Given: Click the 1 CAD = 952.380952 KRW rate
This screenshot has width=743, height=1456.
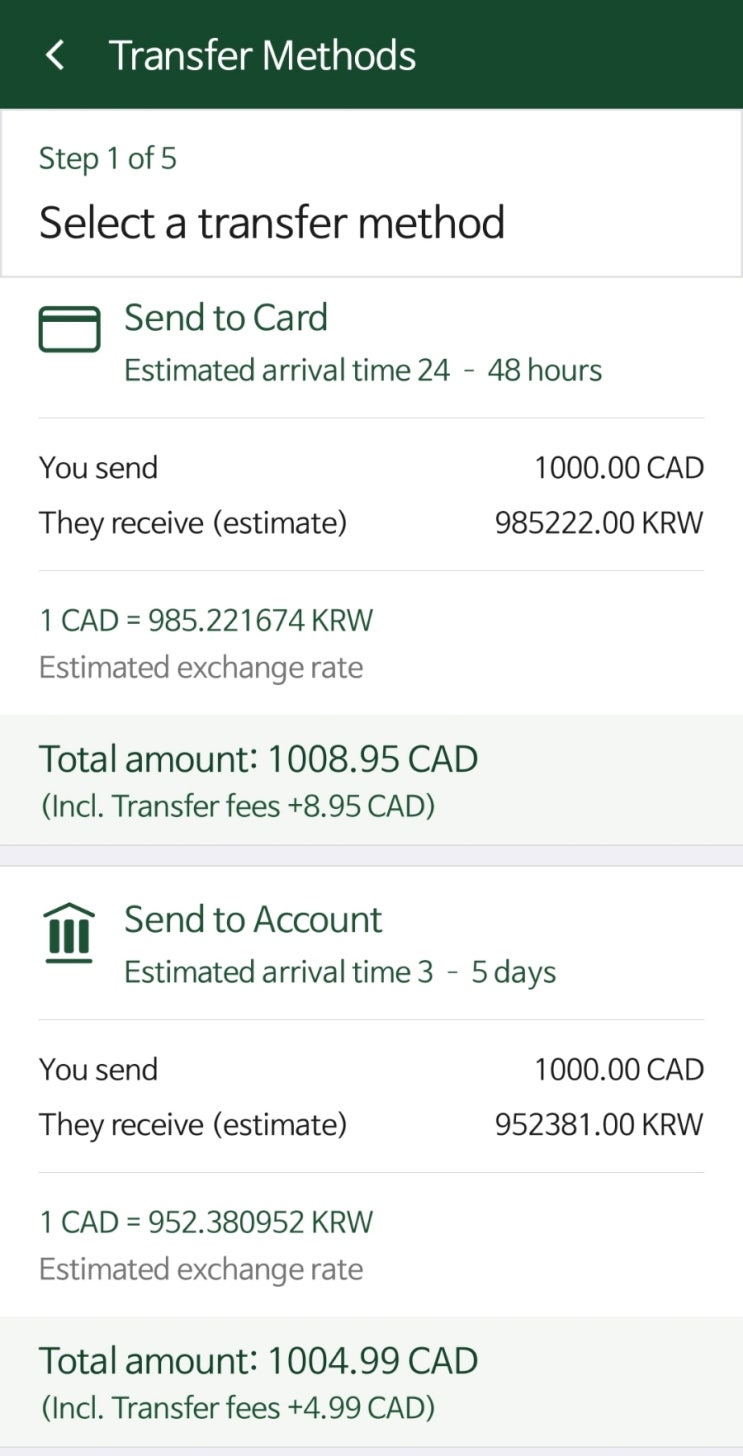Looking at the screenshot, I should [206, 1222].
